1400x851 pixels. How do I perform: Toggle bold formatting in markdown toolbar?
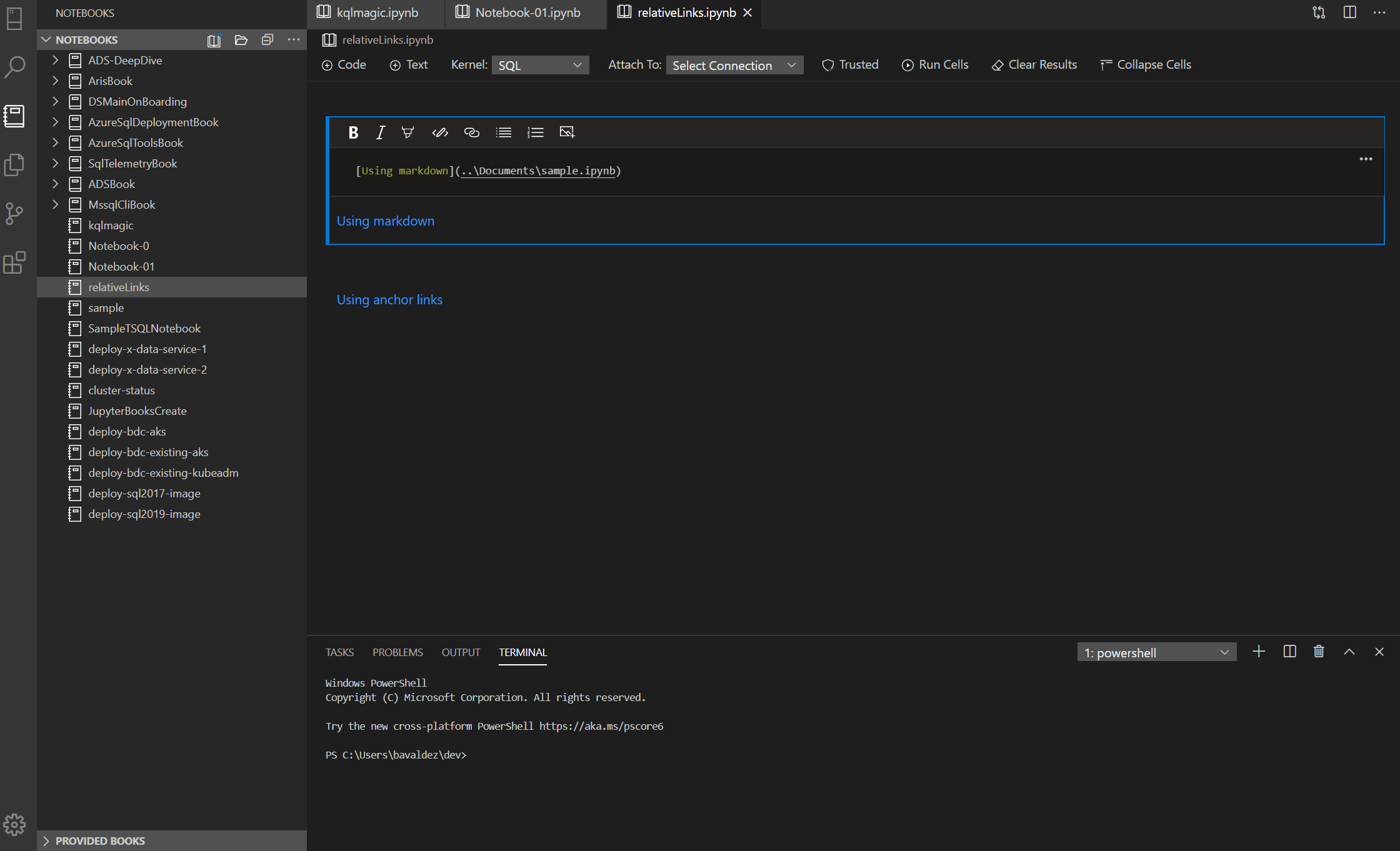[353, 132]
